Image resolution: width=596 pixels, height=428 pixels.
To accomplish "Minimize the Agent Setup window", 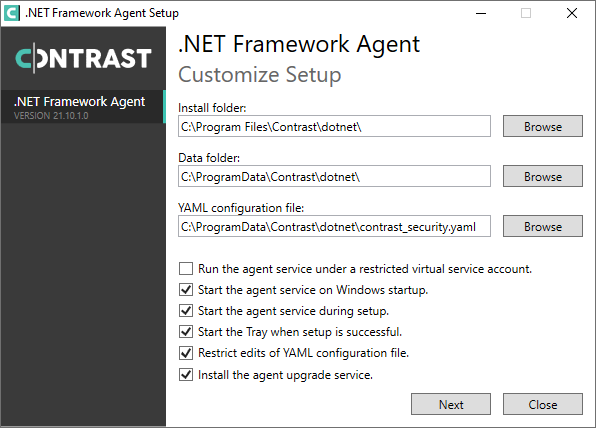I will [481, 13].
